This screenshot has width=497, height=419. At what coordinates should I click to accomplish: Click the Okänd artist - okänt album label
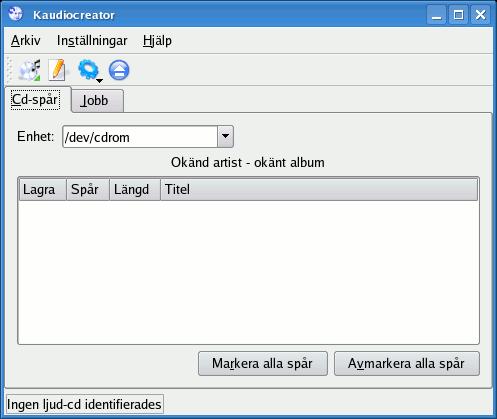coord(248,163)
